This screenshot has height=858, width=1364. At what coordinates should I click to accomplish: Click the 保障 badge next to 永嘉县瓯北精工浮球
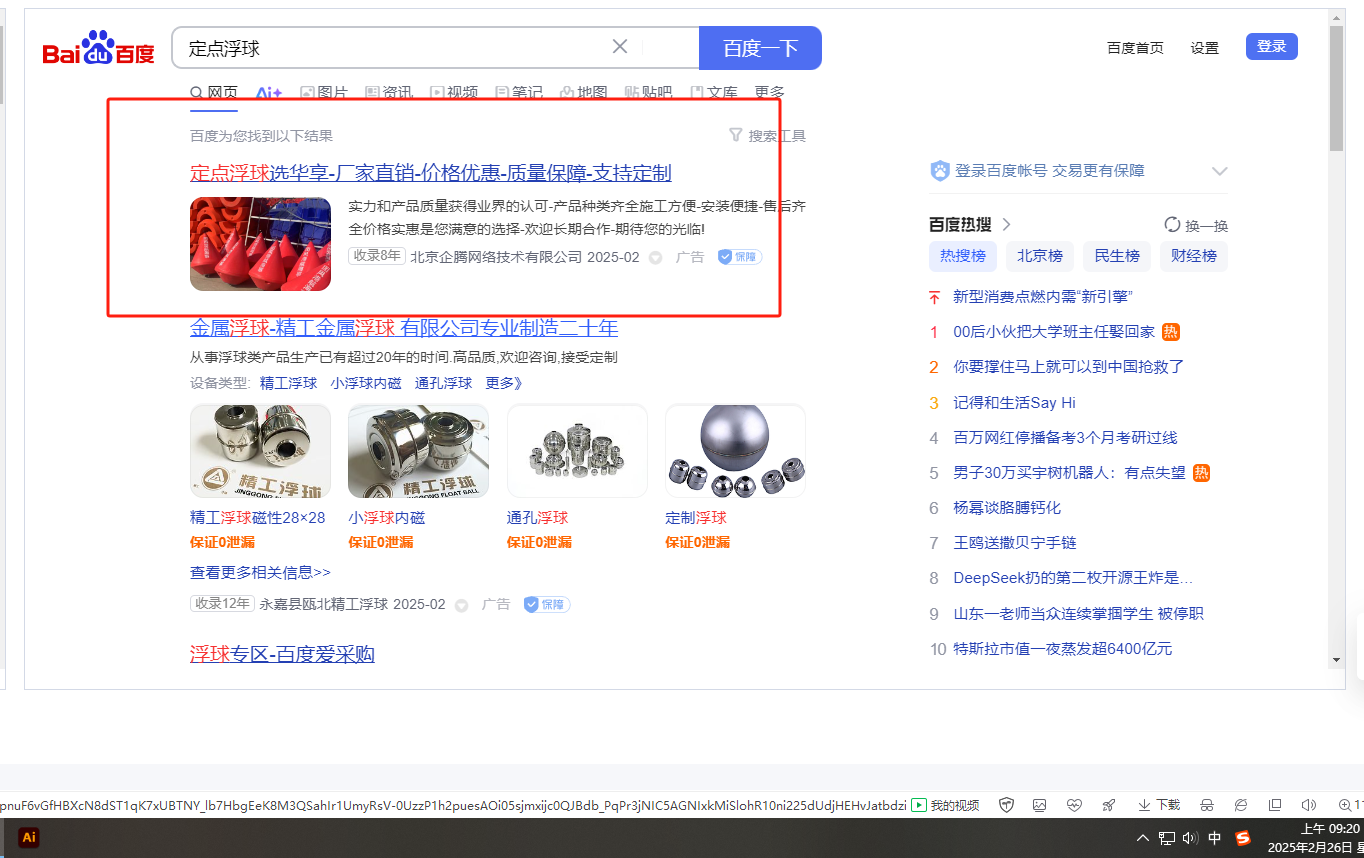coord(547,604)
